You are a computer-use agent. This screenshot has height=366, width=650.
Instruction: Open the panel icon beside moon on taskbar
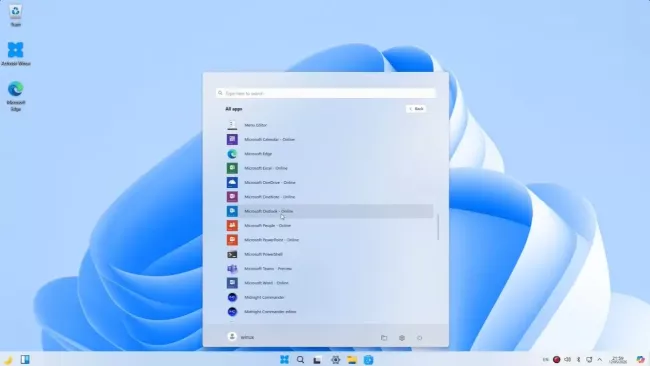(x=25, y=359)
